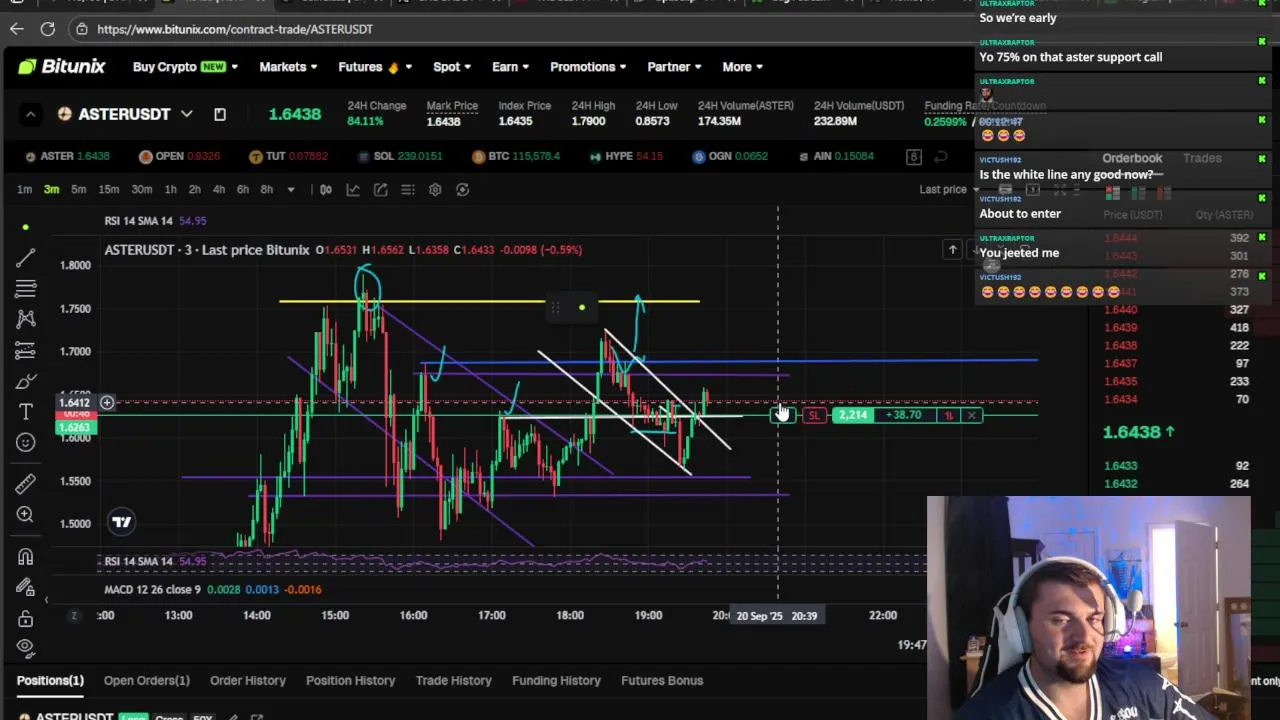Switch chart to 1m timeframe
The height and width of the screenshot is (720, 1280).
click(x=24, y=189)
